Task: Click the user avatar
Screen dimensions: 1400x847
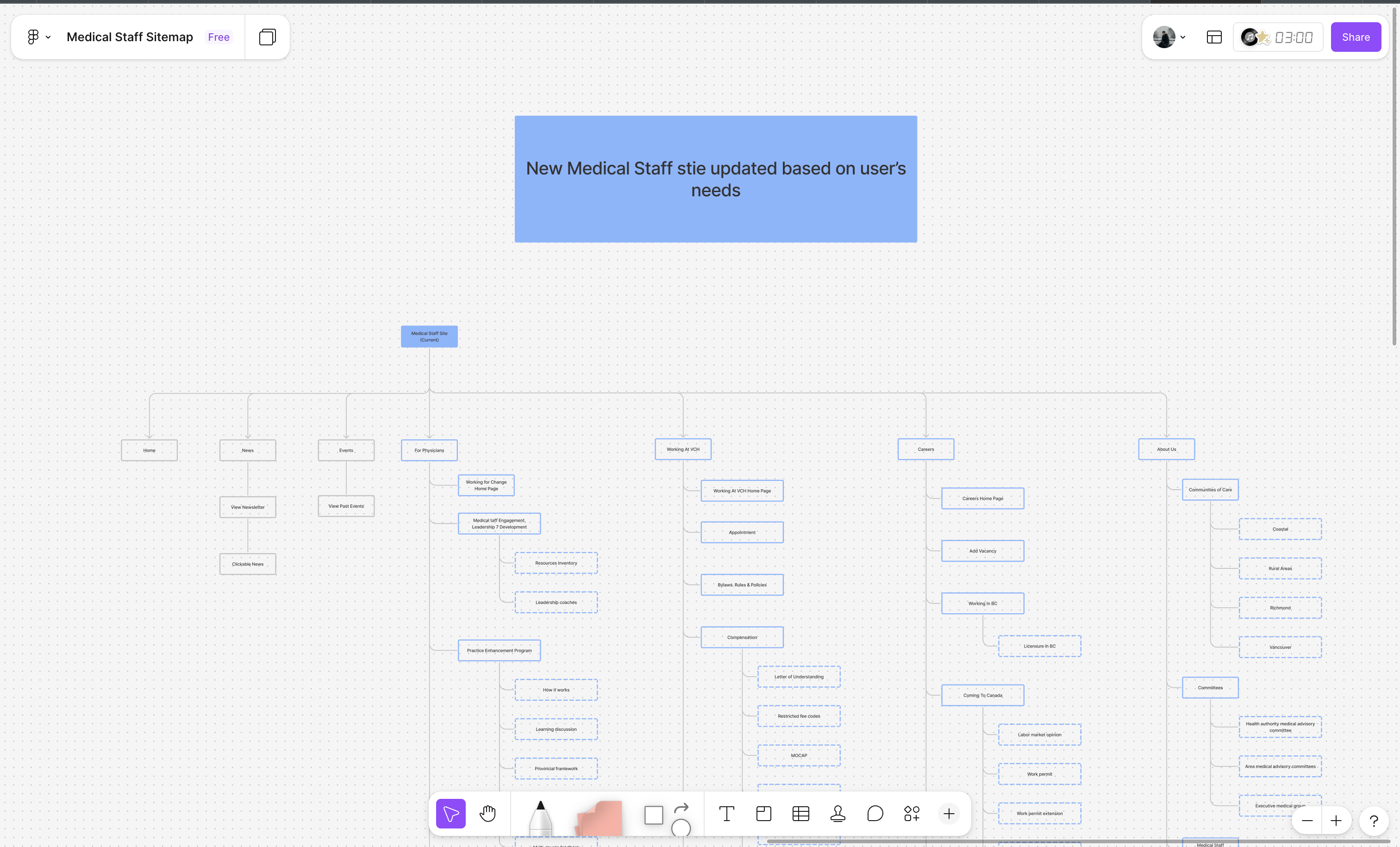Action: click(1163, 37)
